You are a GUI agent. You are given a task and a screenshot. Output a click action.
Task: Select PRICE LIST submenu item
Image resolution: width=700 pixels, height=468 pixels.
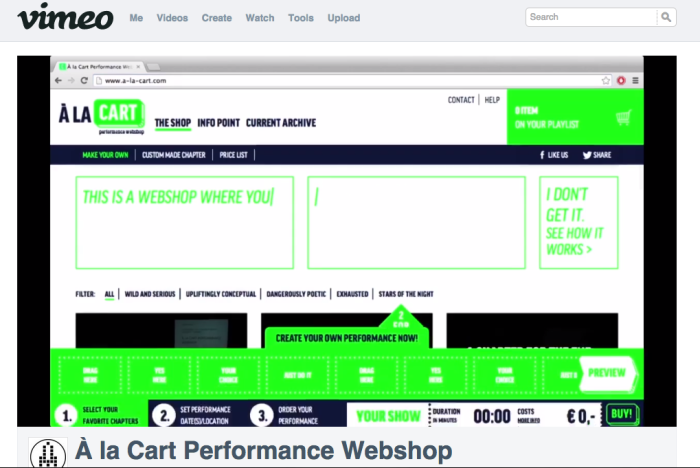coord(233,155)
